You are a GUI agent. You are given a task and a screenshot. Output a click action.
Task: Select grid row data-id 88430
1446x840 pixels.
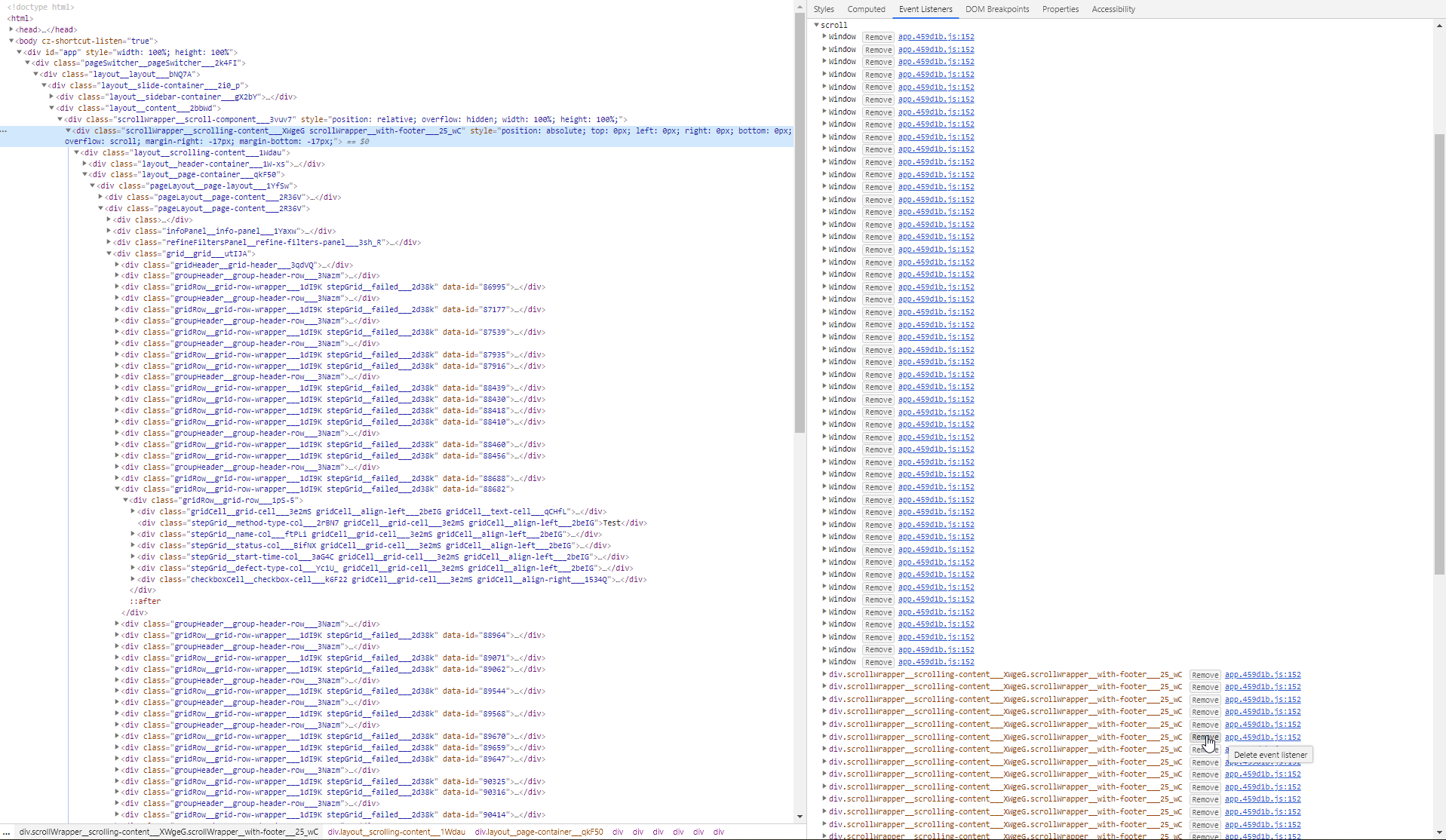click(333, 399)
